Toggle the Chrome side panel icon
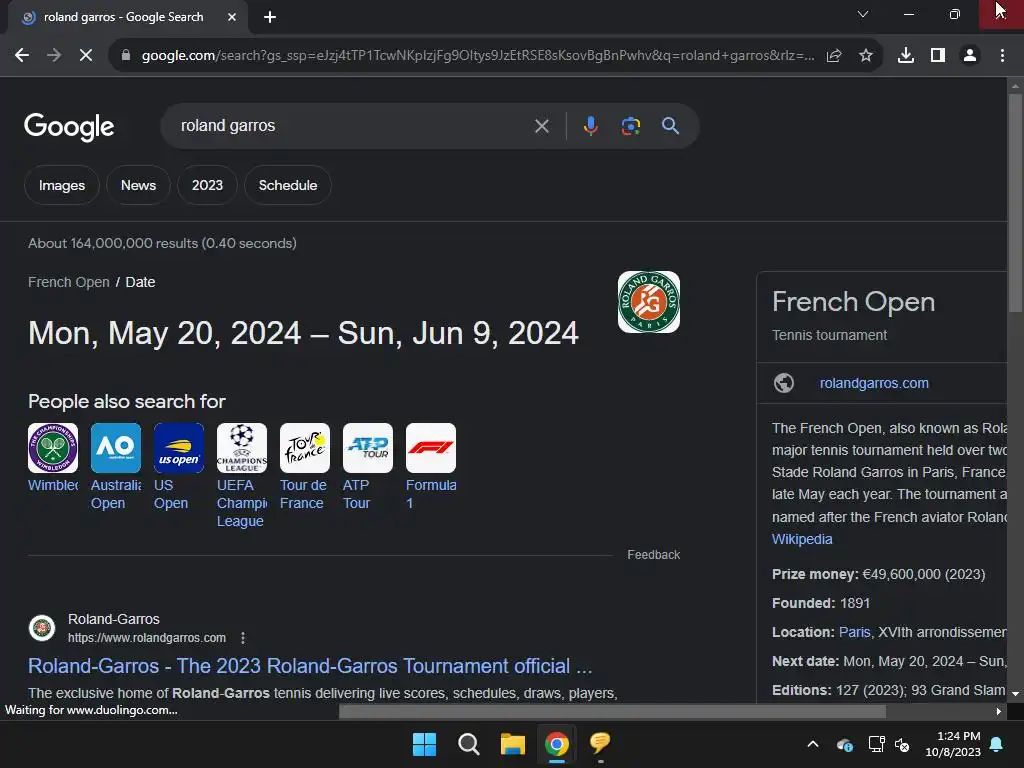Image resolution: width=1024 pixels, height=768 pixels. 938,56
